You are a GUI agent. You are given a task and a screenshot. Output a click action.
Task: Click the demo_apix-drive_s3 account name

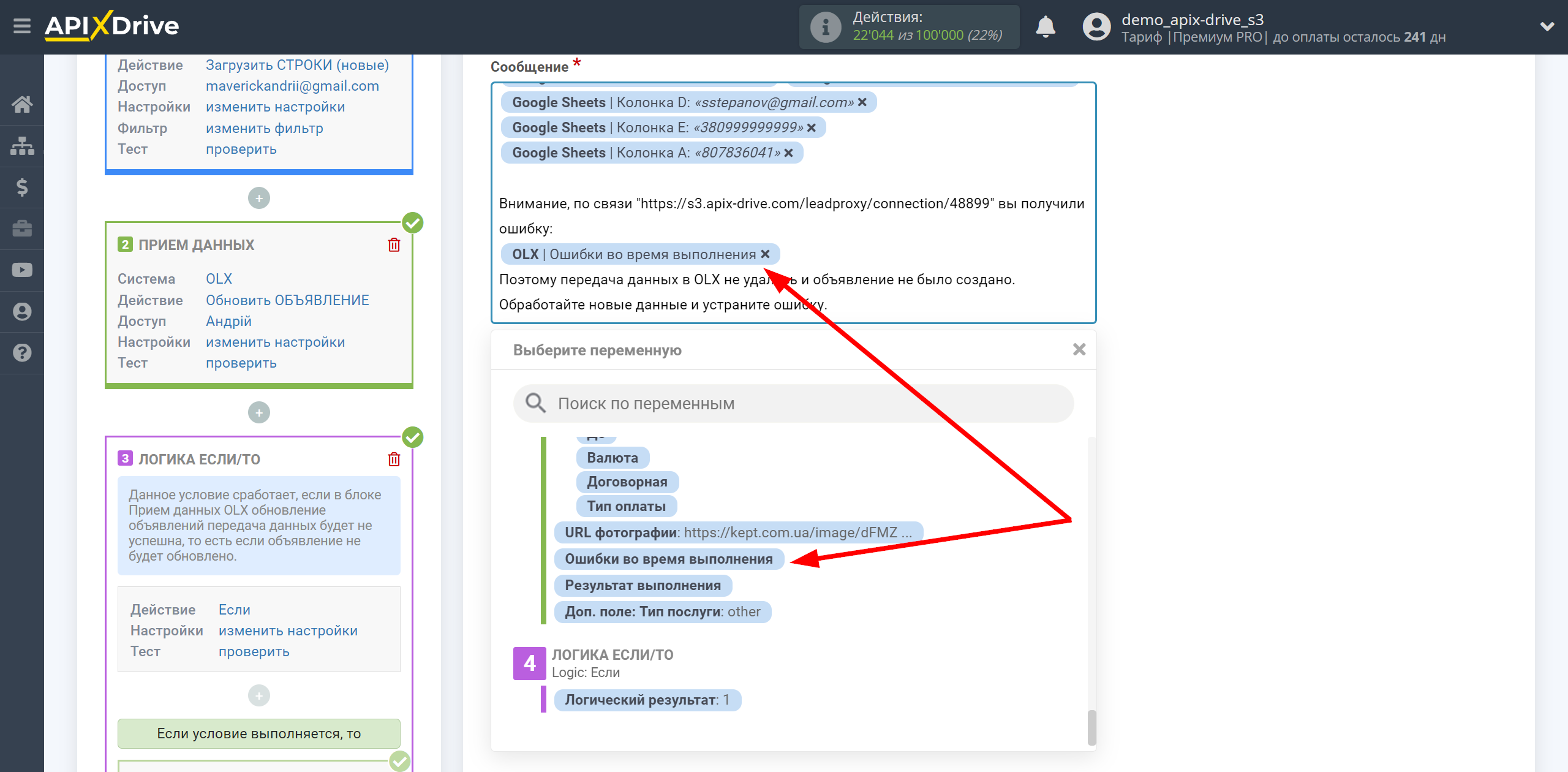tap(1192, 20)
